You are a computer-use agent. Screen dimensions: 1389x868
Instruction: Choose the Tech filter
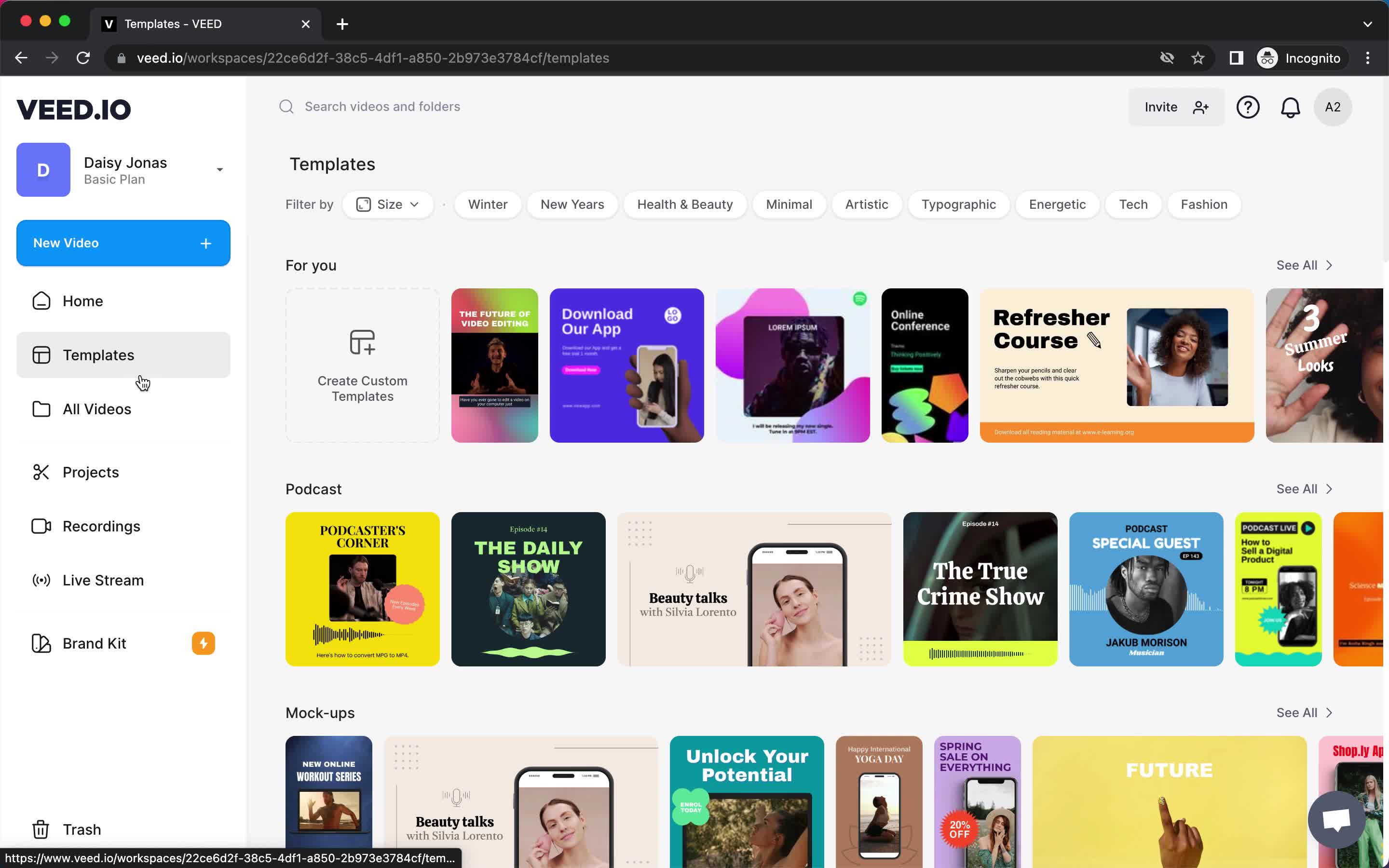click(x=1133, y=204)
